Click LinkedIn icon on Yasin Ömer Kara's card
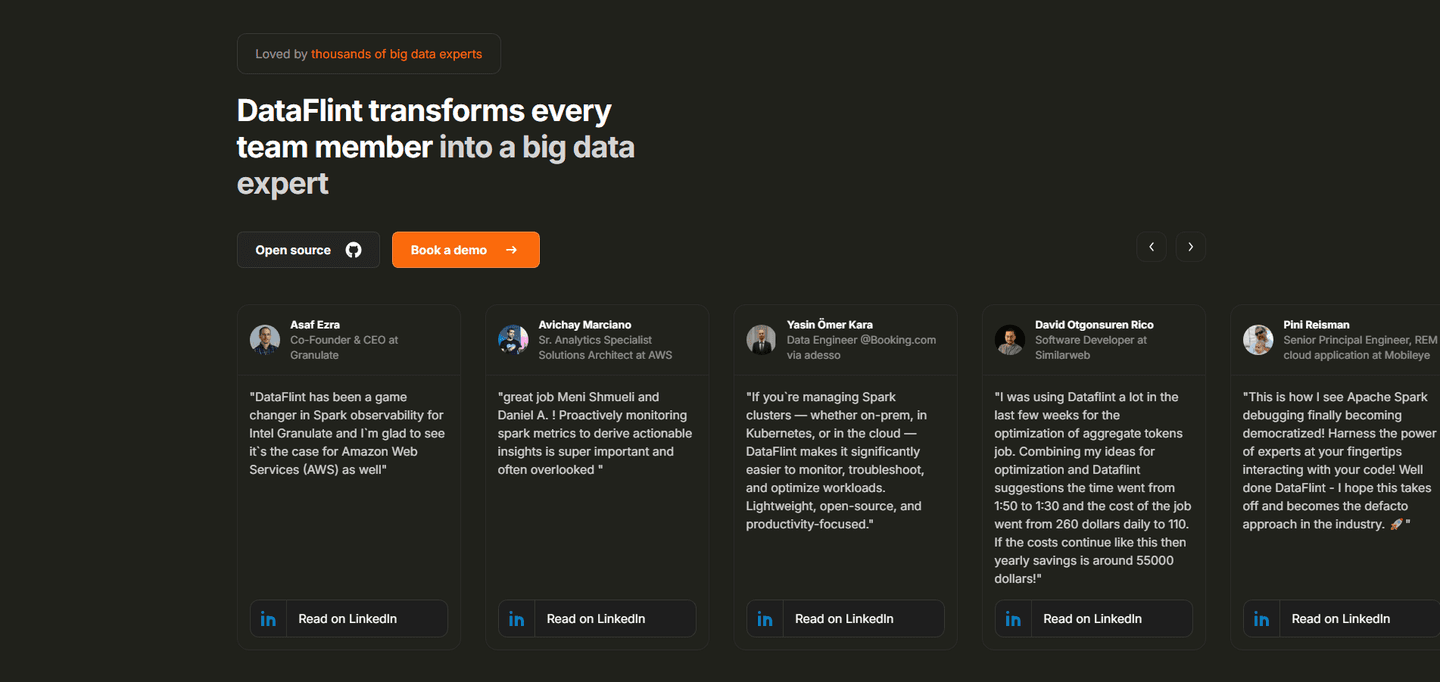The image size is (1440, 682). pyautogui.click(x=765, y=619)
